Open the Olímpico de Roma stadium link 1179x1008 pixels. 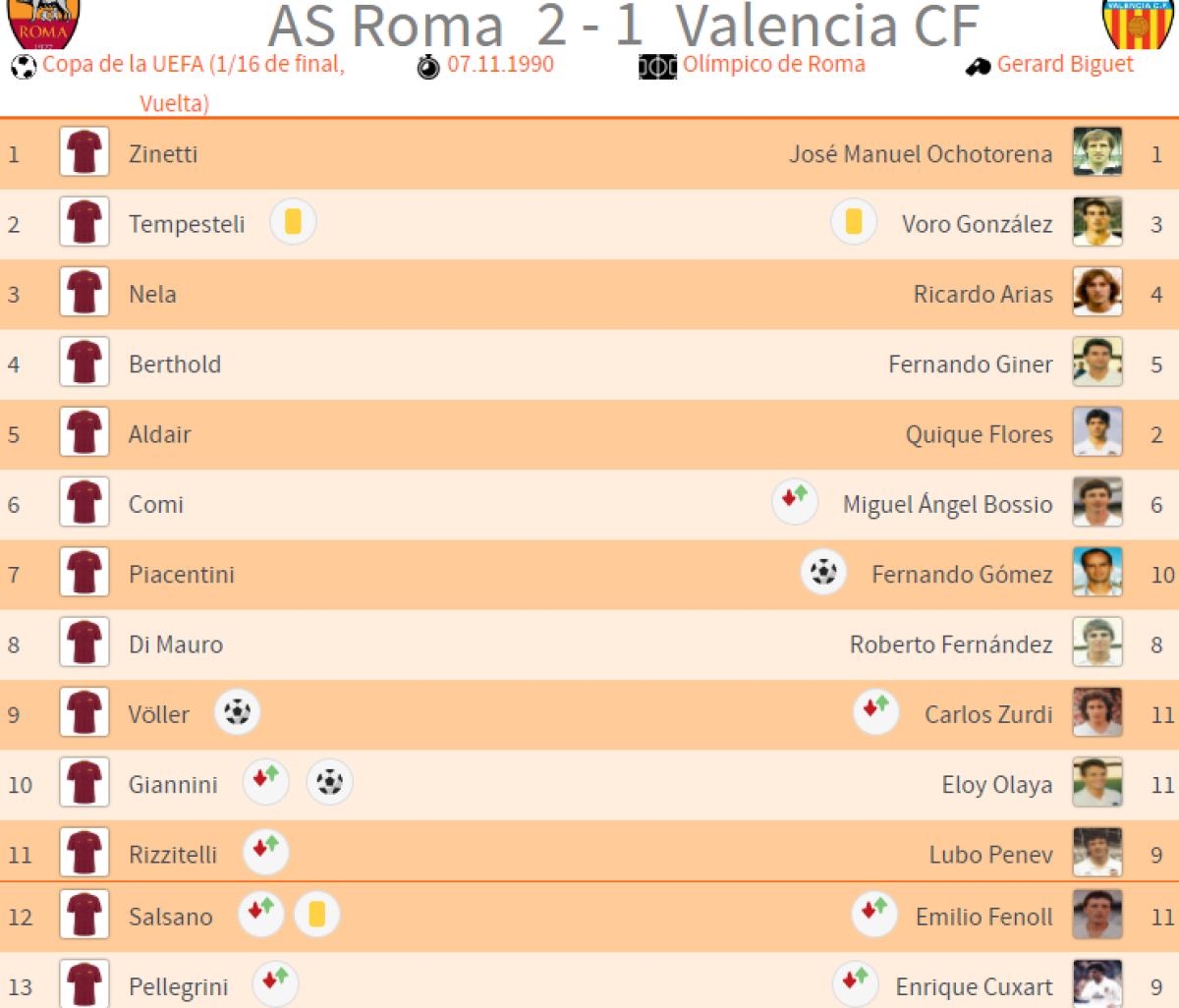point(773,65)
